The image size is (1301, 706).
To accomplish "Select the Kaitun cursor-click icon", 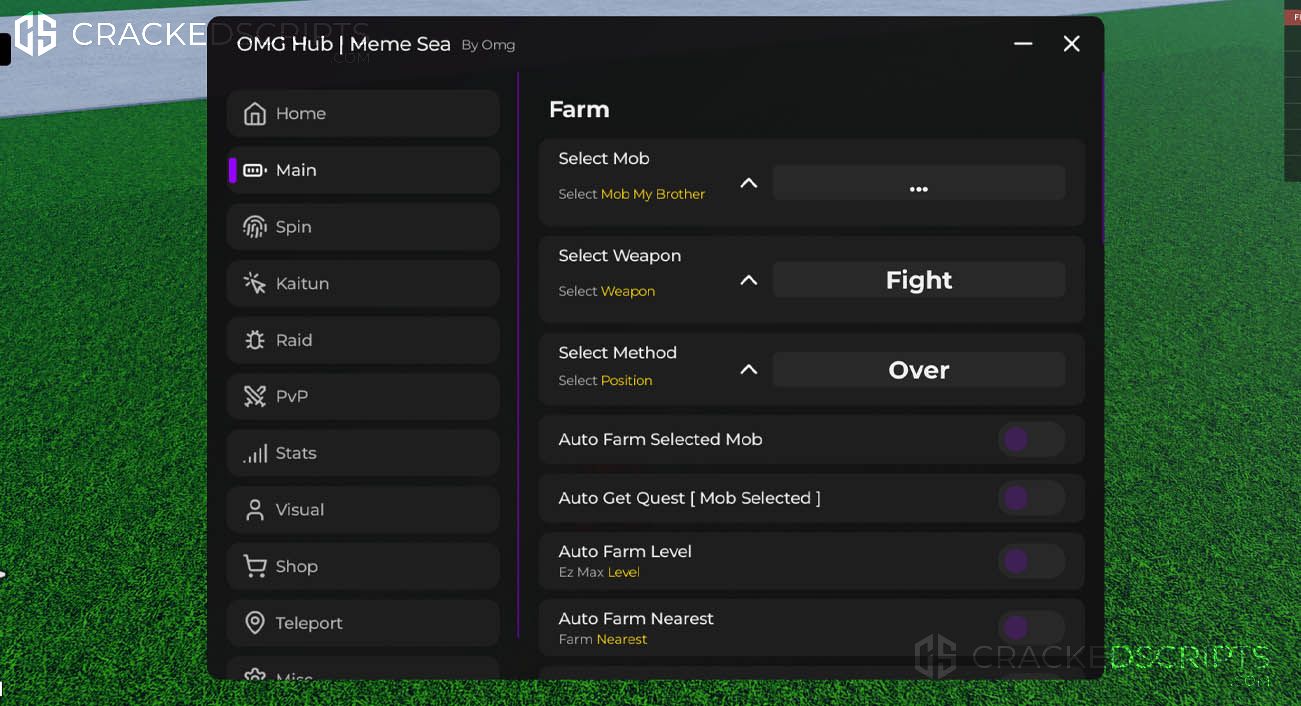I will click(x=255, y=283).
